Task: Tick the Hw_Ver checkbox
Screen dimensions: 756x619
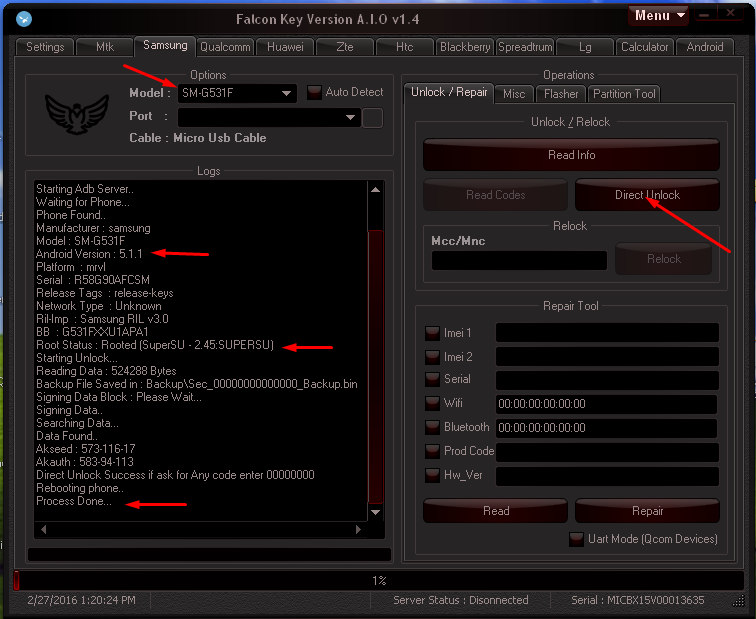Action: (x=432, y=475)
